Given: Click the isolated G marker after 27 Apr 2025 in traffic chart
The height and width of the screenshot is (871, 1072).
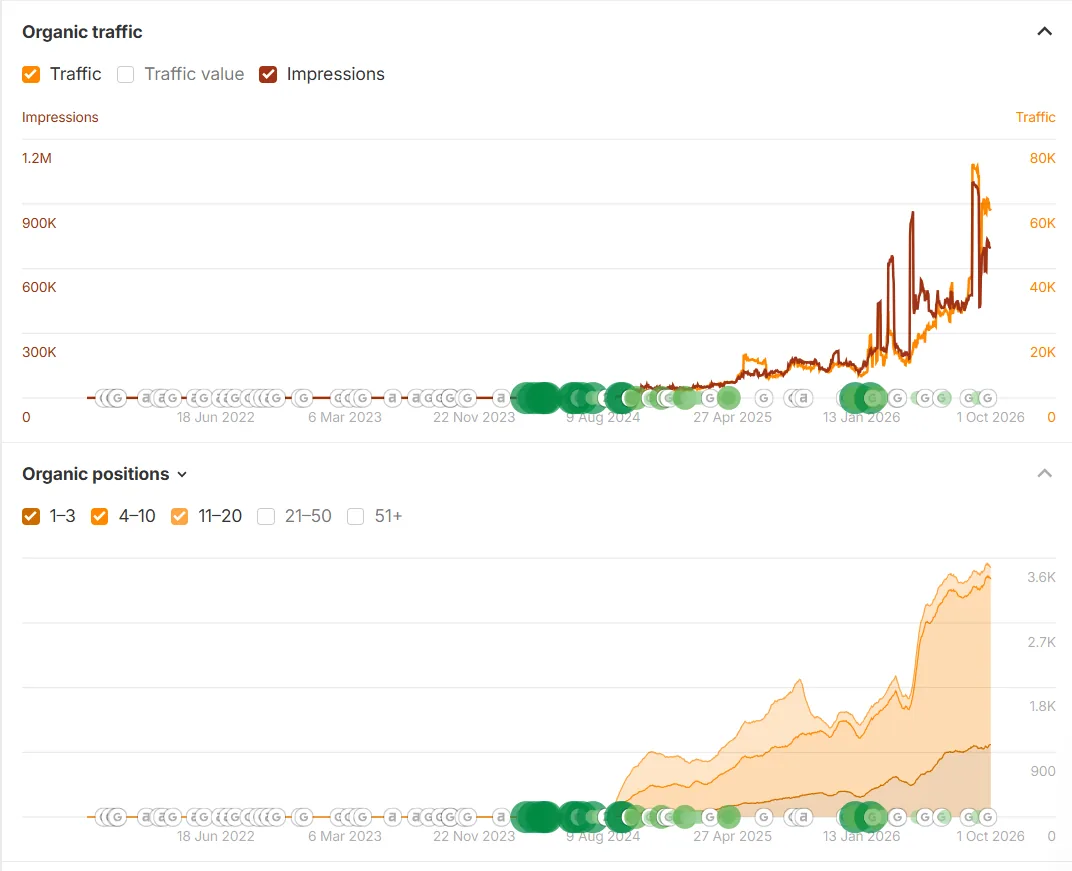Looking at the screenshot, I should coord(764,397).
